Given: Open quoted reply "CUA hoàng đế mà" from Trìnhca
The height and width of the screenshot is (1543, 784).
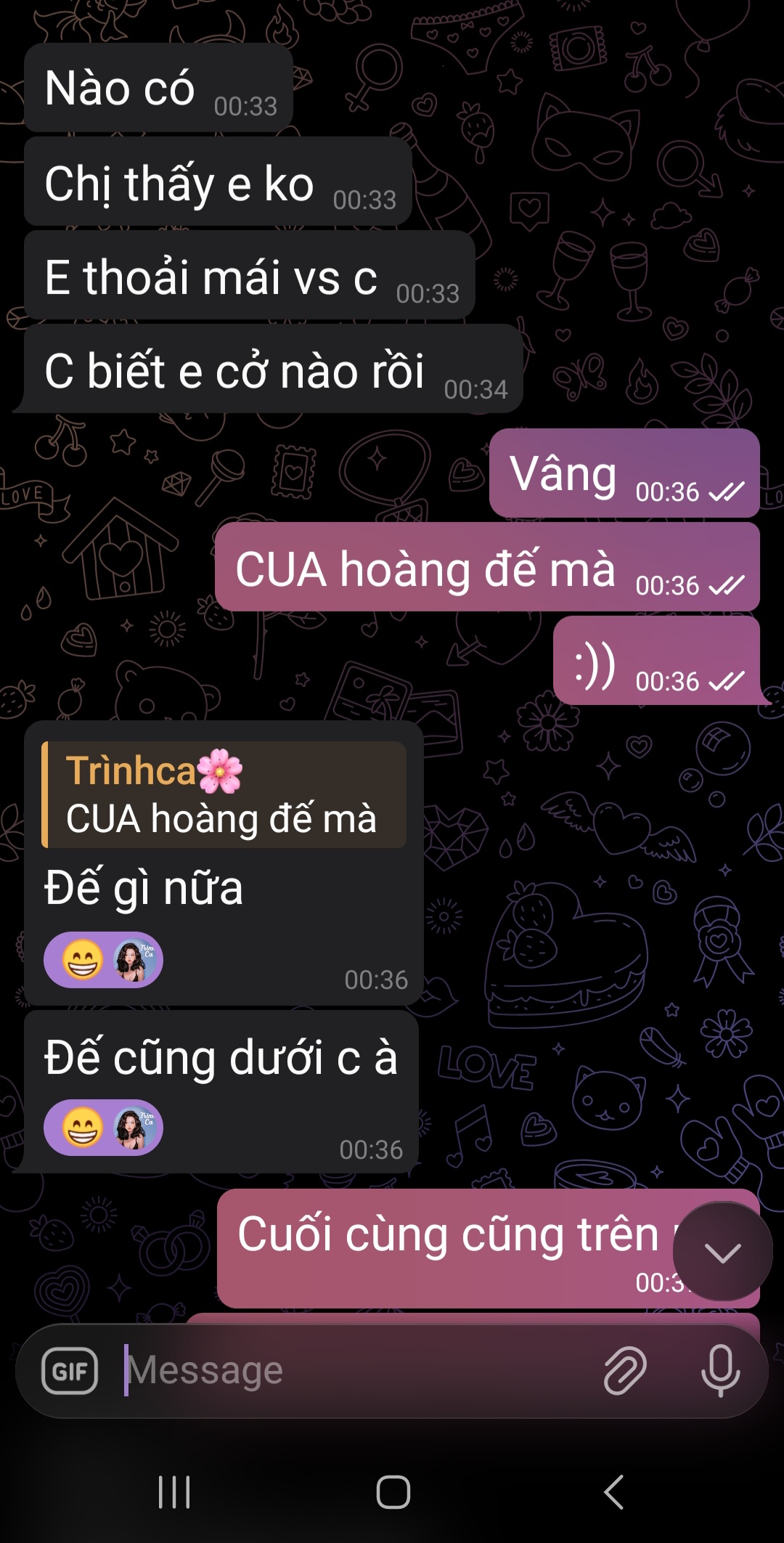Looking at the screenshot, I should pos(224,794).
